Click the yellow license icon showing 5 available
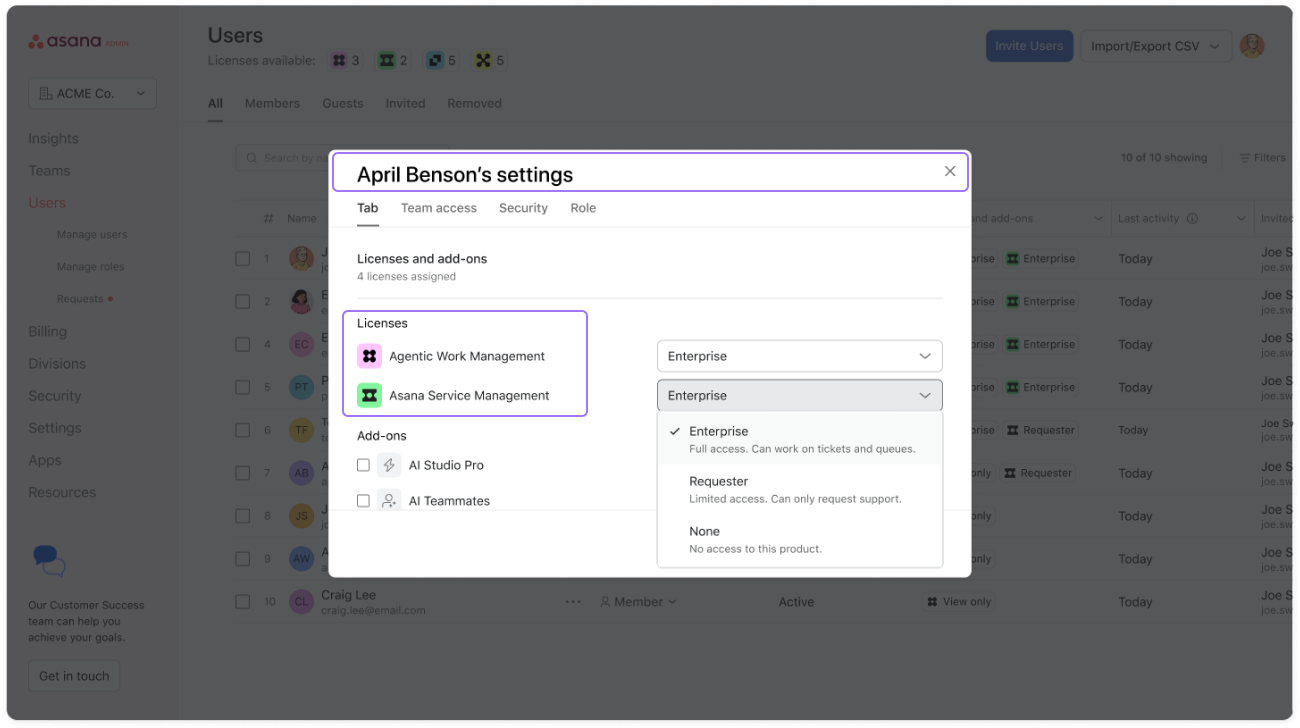Viewport: 1300px width, 728px height. [x=484, y=61]
